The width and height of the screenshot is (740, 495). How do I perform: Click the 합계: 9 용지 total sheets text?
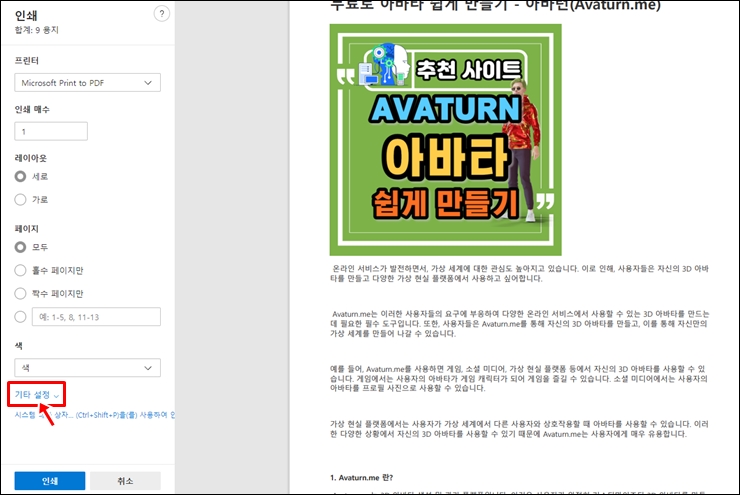36,30
